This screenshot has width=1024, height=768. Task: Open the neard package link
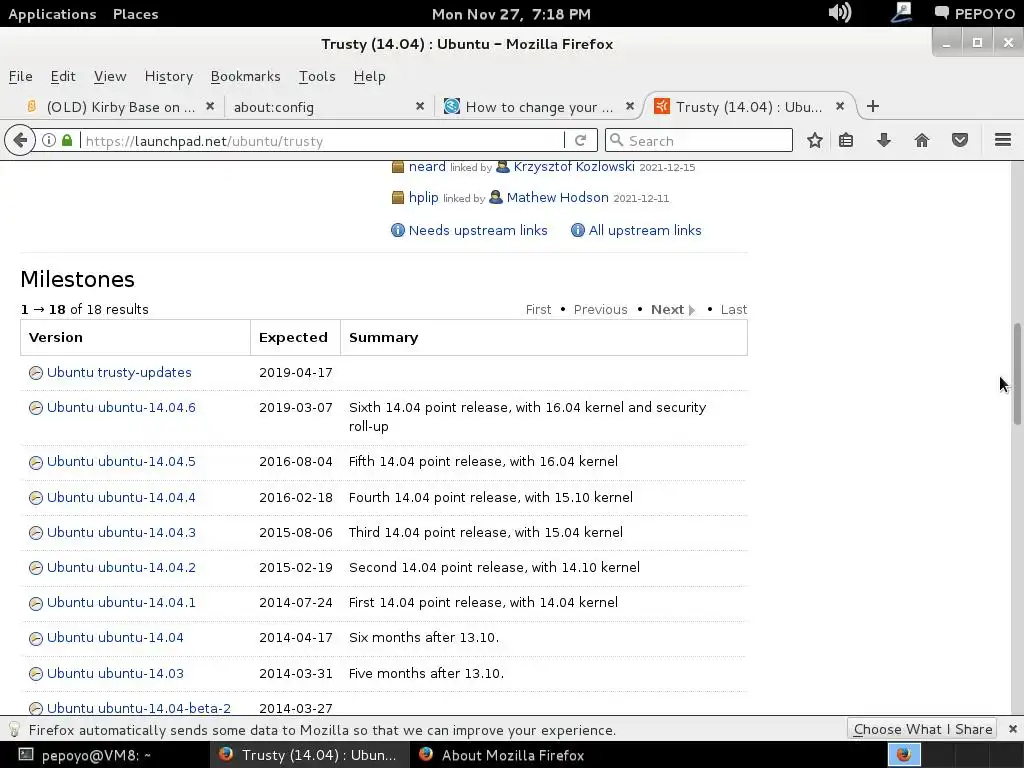tap(427, 167)
